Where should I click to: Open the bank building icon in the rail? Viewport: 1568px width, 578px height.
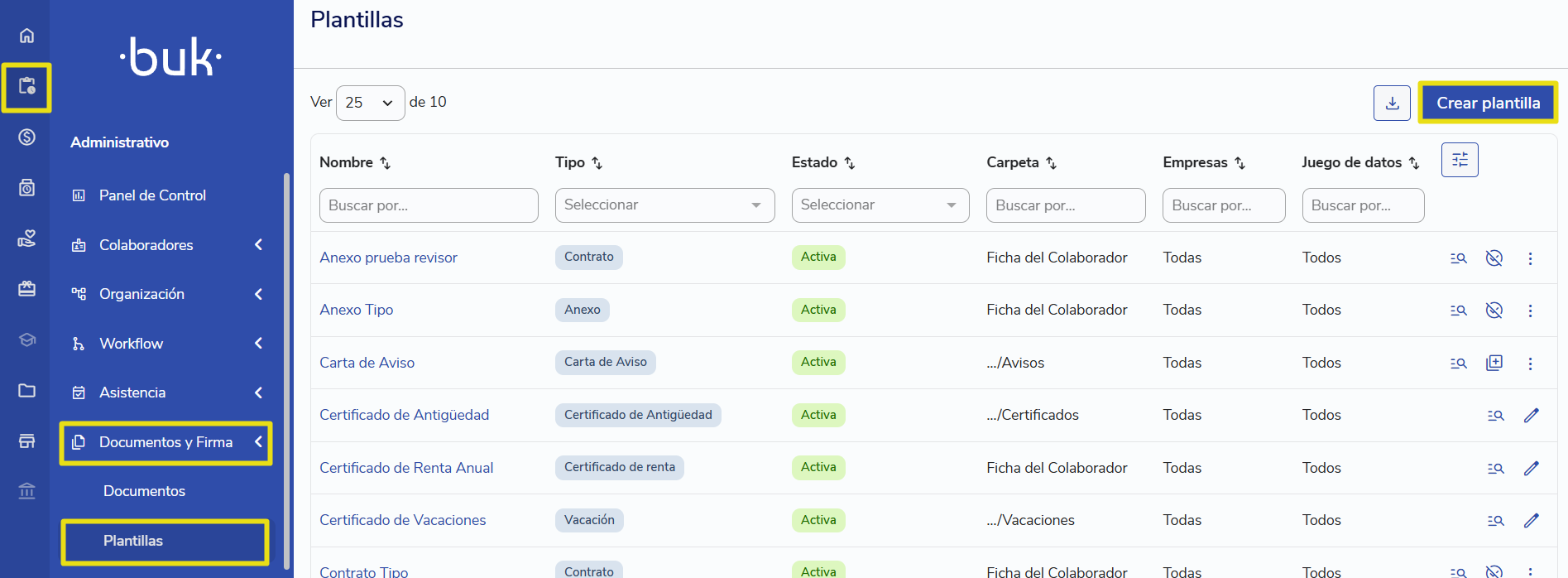coord(26,491)
